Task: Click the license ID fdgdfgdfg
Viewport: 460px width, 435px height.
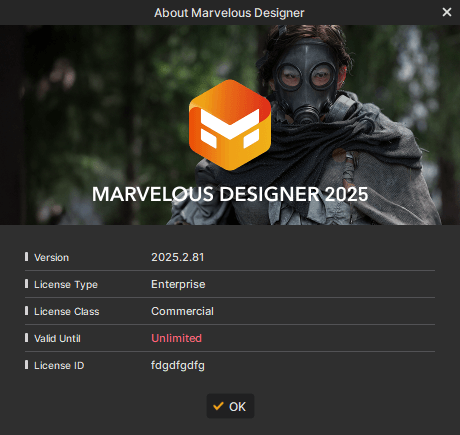Action: [178, 366]
